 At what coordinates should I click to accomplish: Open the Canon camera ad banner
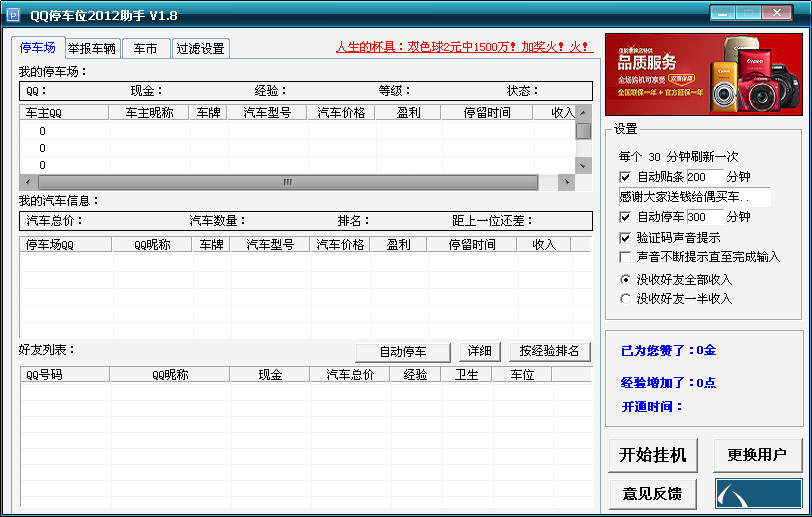click(702, 76)
